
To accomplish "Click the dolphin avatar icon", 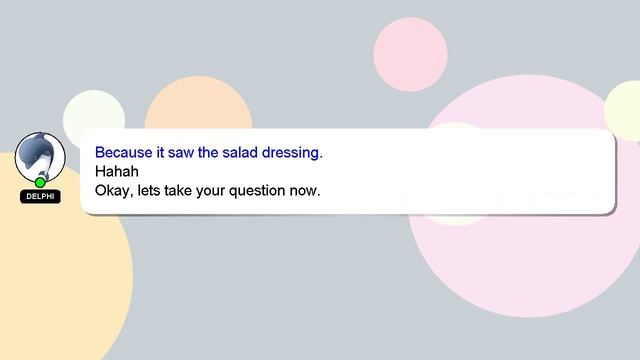I will (40, 157).
